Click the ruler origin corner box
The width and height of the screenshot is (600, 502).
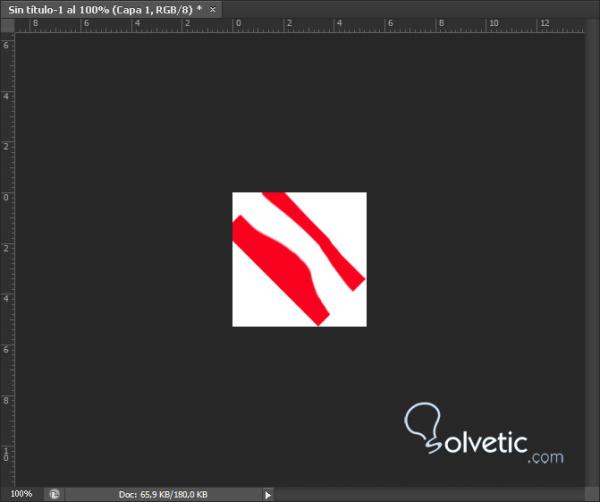7,25
